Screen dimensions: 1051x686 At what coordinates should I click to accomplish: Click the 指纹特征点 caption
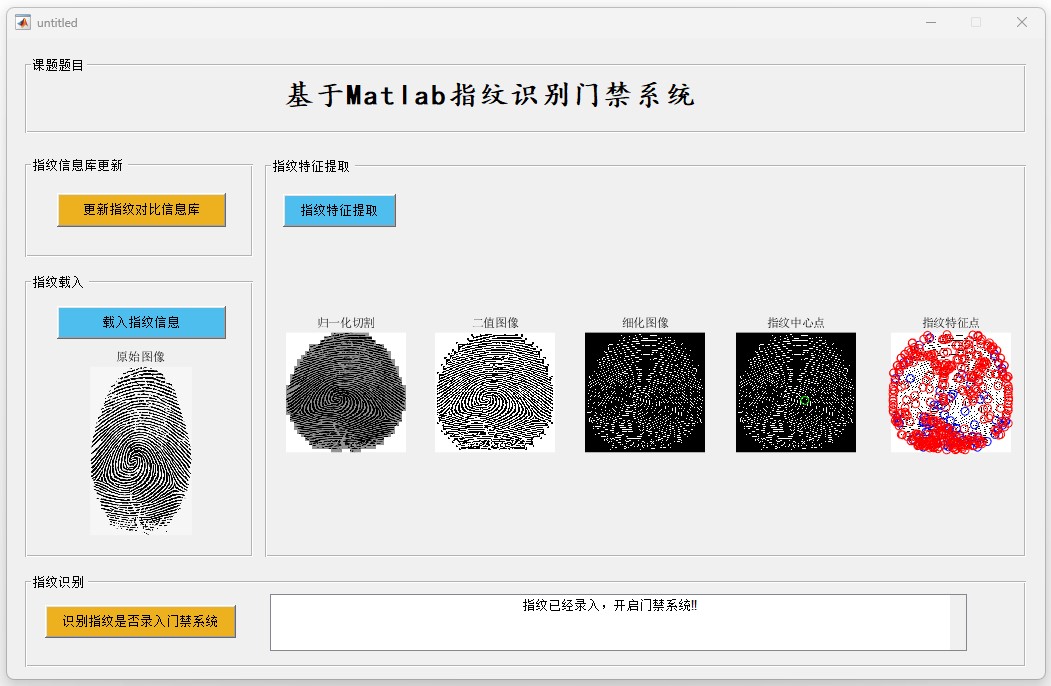pos(950,323)
